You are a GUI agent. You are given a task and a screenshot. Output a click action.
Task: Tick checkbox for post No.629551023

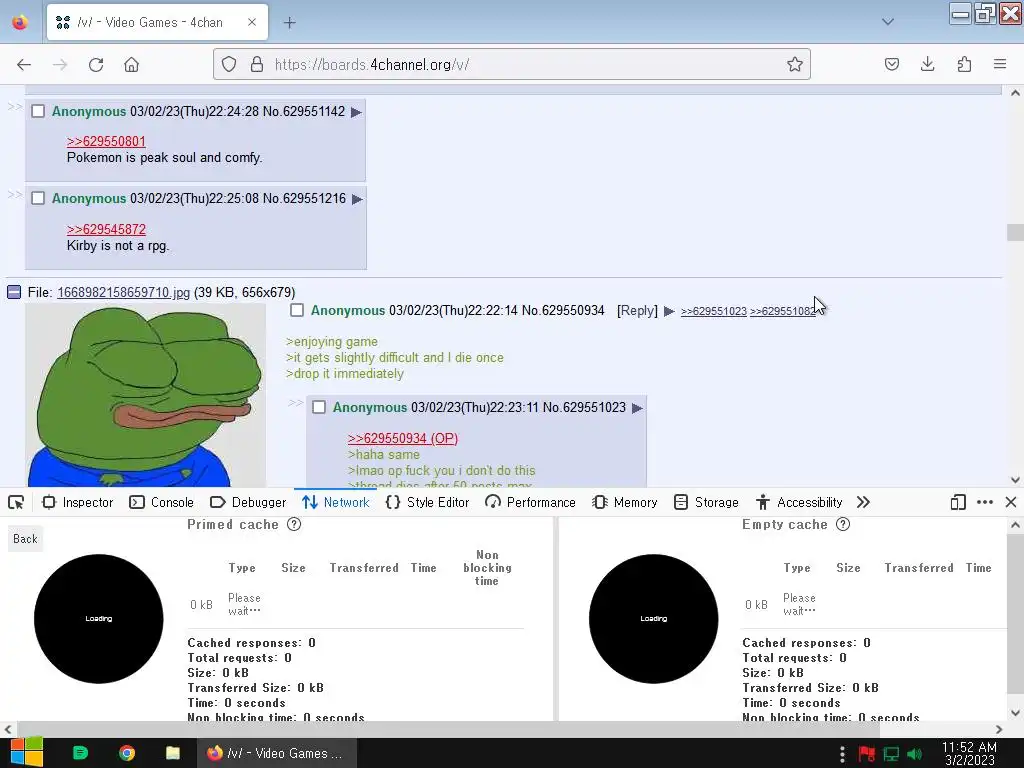pyautogui.click(x=319, y=408)
